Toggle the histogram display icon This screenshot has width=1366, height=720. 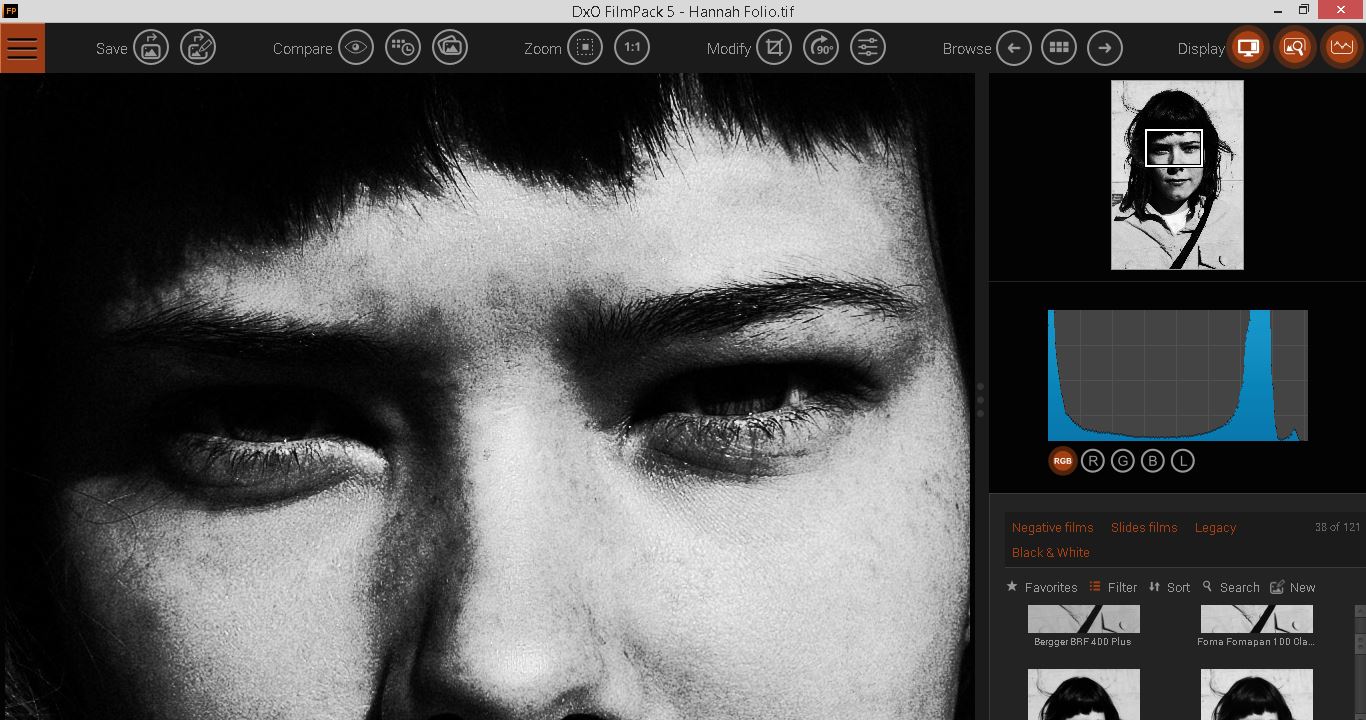click(x=1342, y=48)
